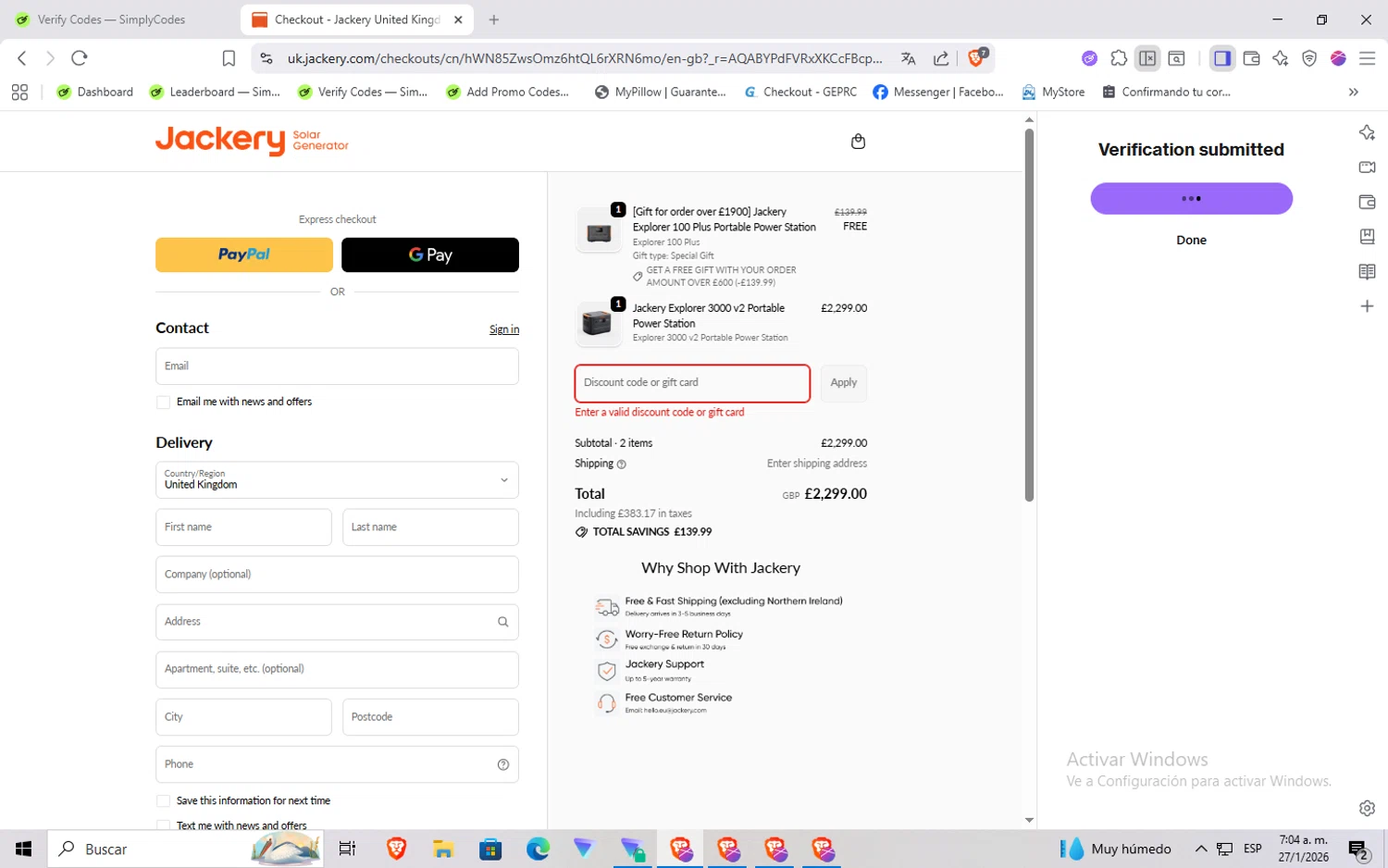Close the Checkout Jackery tab
This screenshot has height=868, width=1388.
click(458, 19)
